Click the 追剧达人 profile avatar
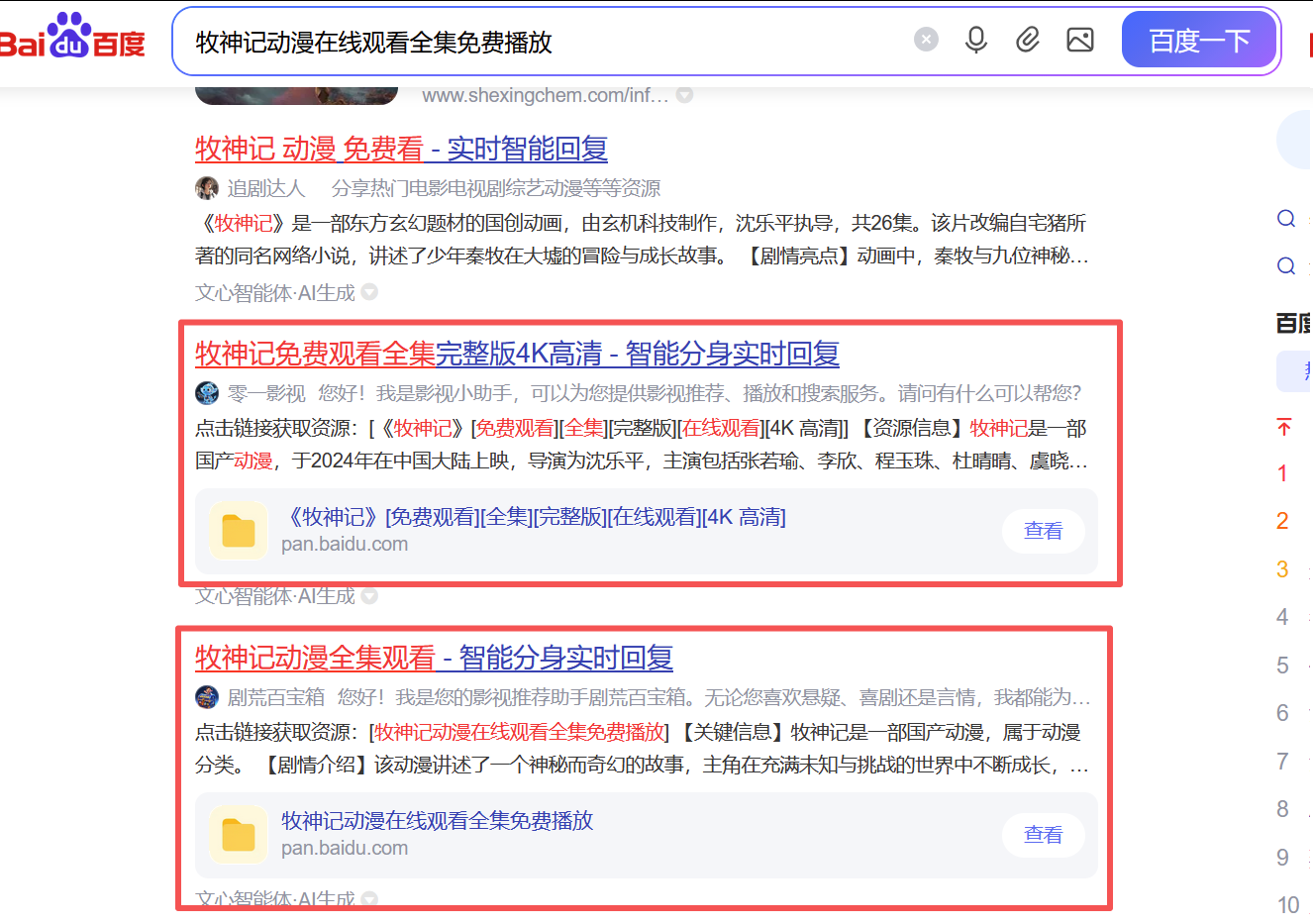The image size is (1313, 924). click(206, 187)
